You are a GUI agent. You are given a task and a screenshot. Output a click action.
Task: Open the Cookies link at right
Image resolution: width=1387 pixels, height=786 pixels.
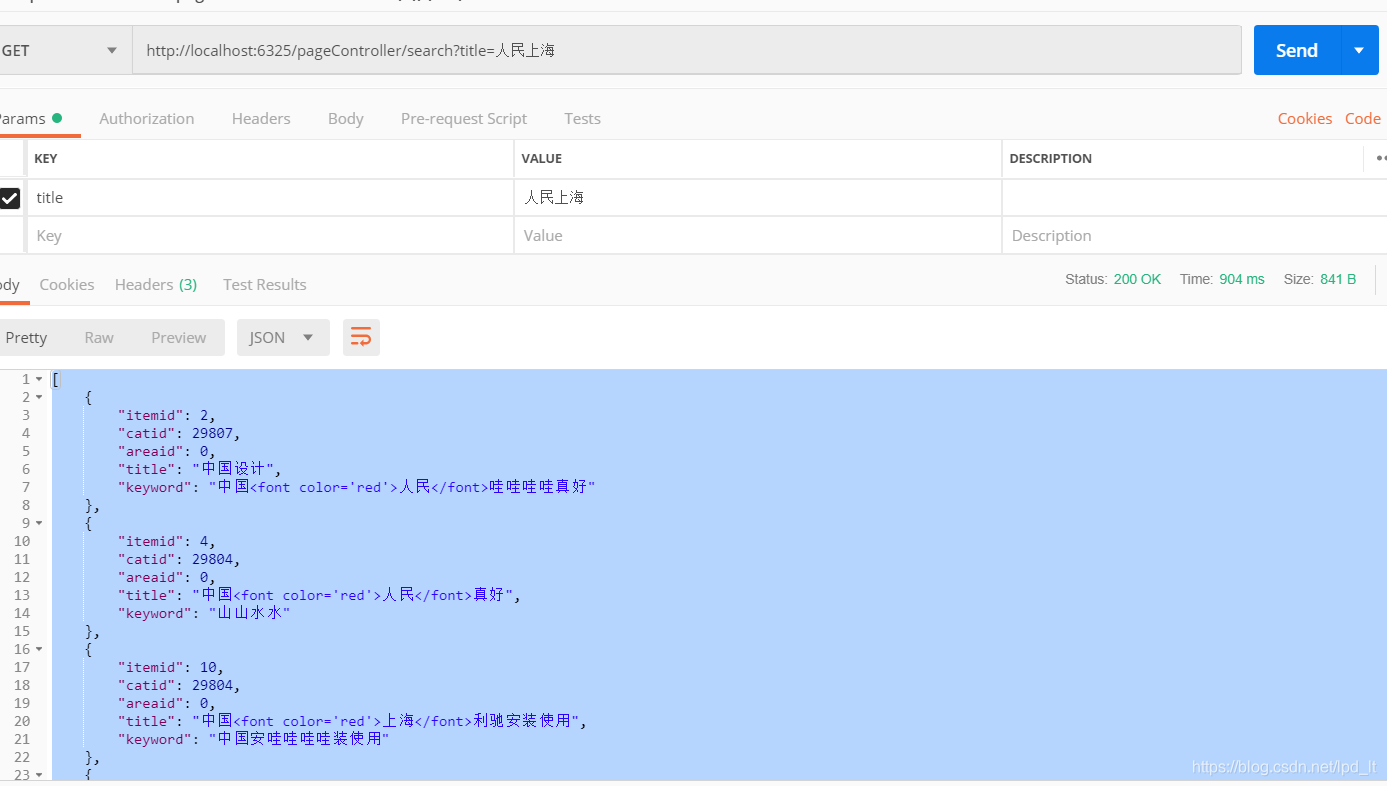click(x=1305, y=118)
